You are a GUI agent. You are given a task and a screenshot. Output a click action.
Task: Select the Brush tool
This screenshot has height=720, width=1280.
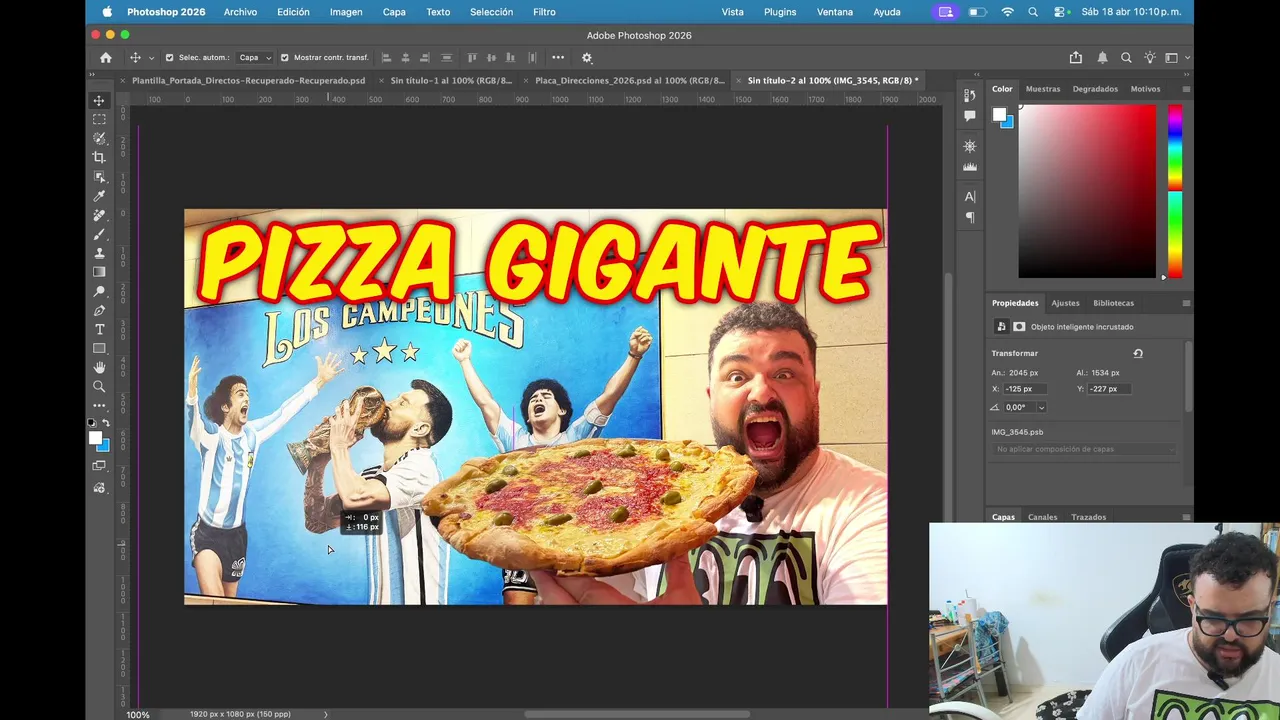pyautogui.click(x=99, y=234)
